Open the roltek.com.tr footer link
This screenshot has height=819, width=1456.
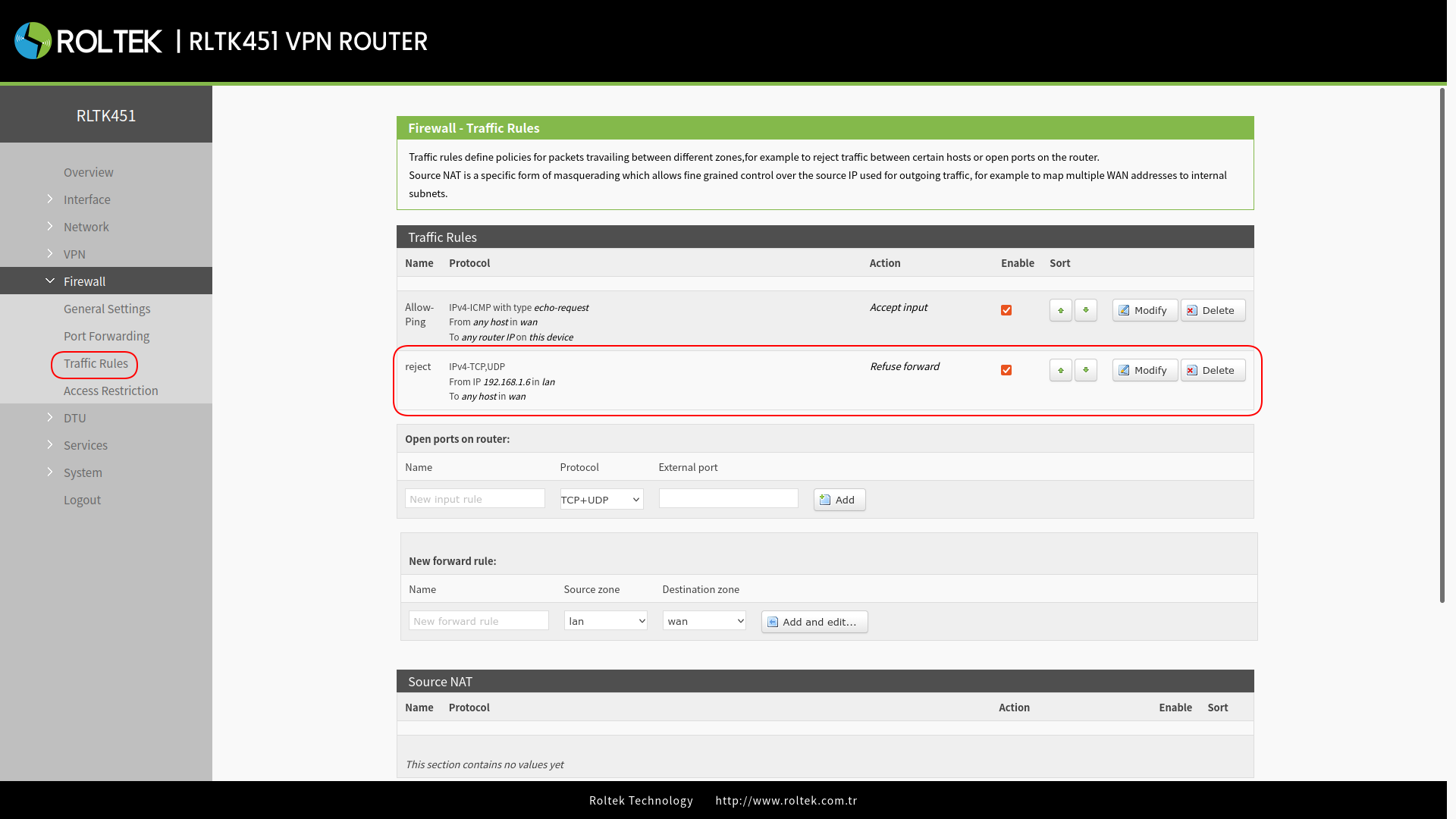click(x=786, y=801)
